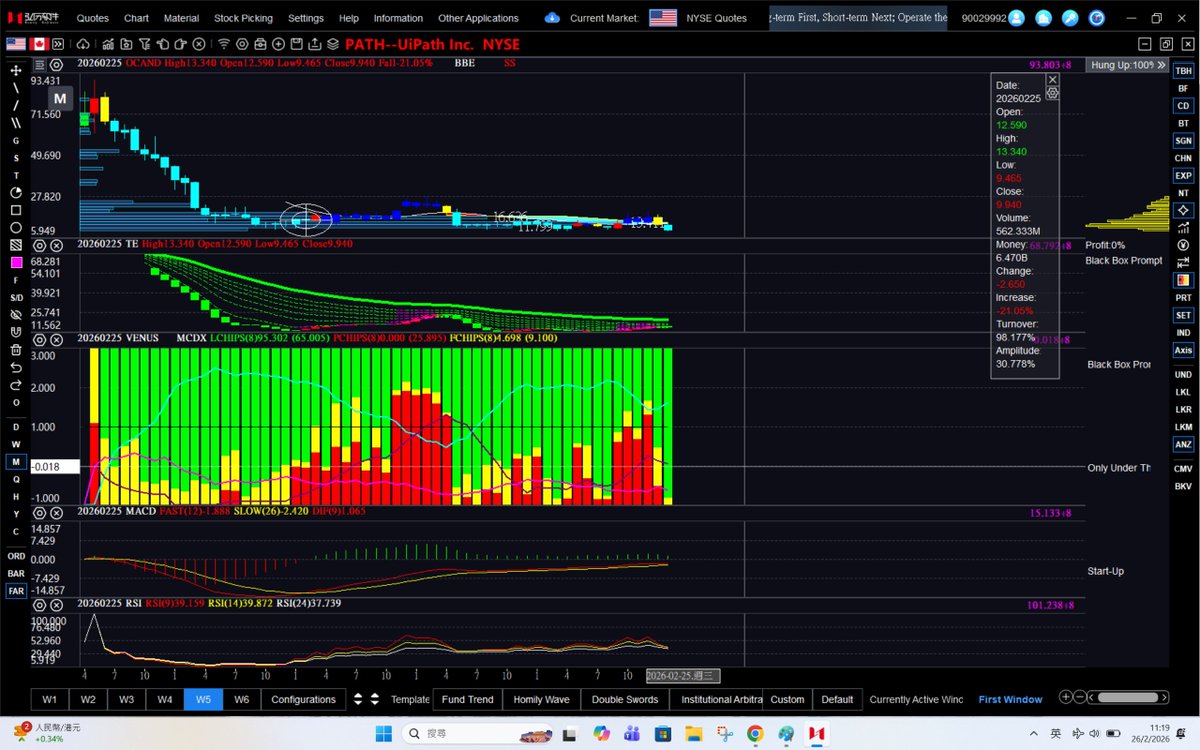Click the Wi-Fi signal toolbar icon
This screenshot has width=1200, height=750.
point(224,44)
